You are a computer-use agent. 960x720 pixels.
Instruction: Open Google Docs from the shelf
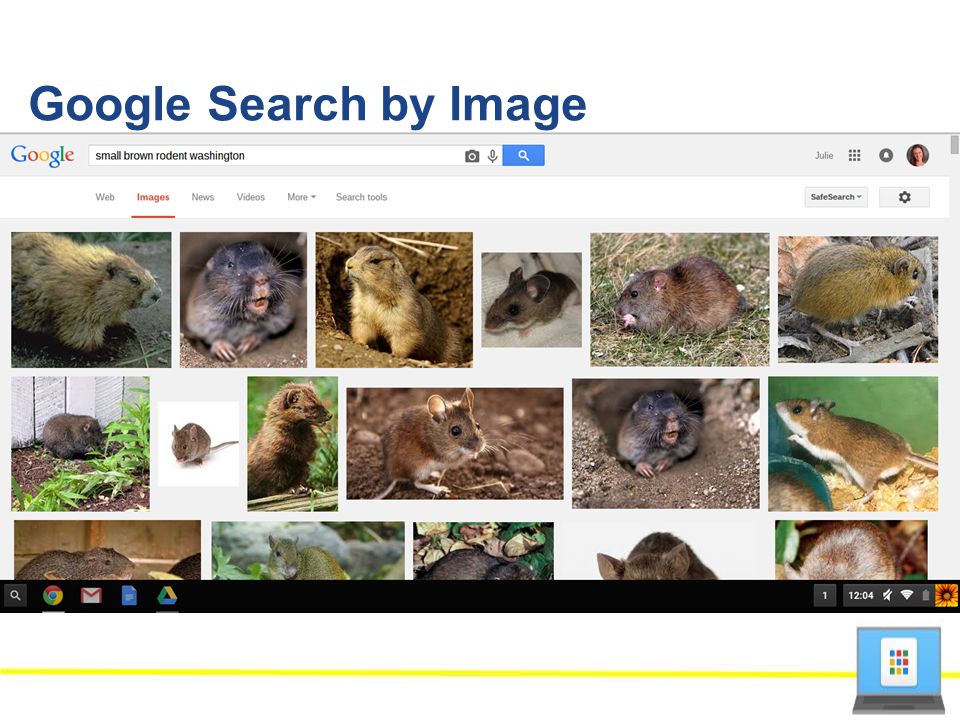(x=129, y=595)
